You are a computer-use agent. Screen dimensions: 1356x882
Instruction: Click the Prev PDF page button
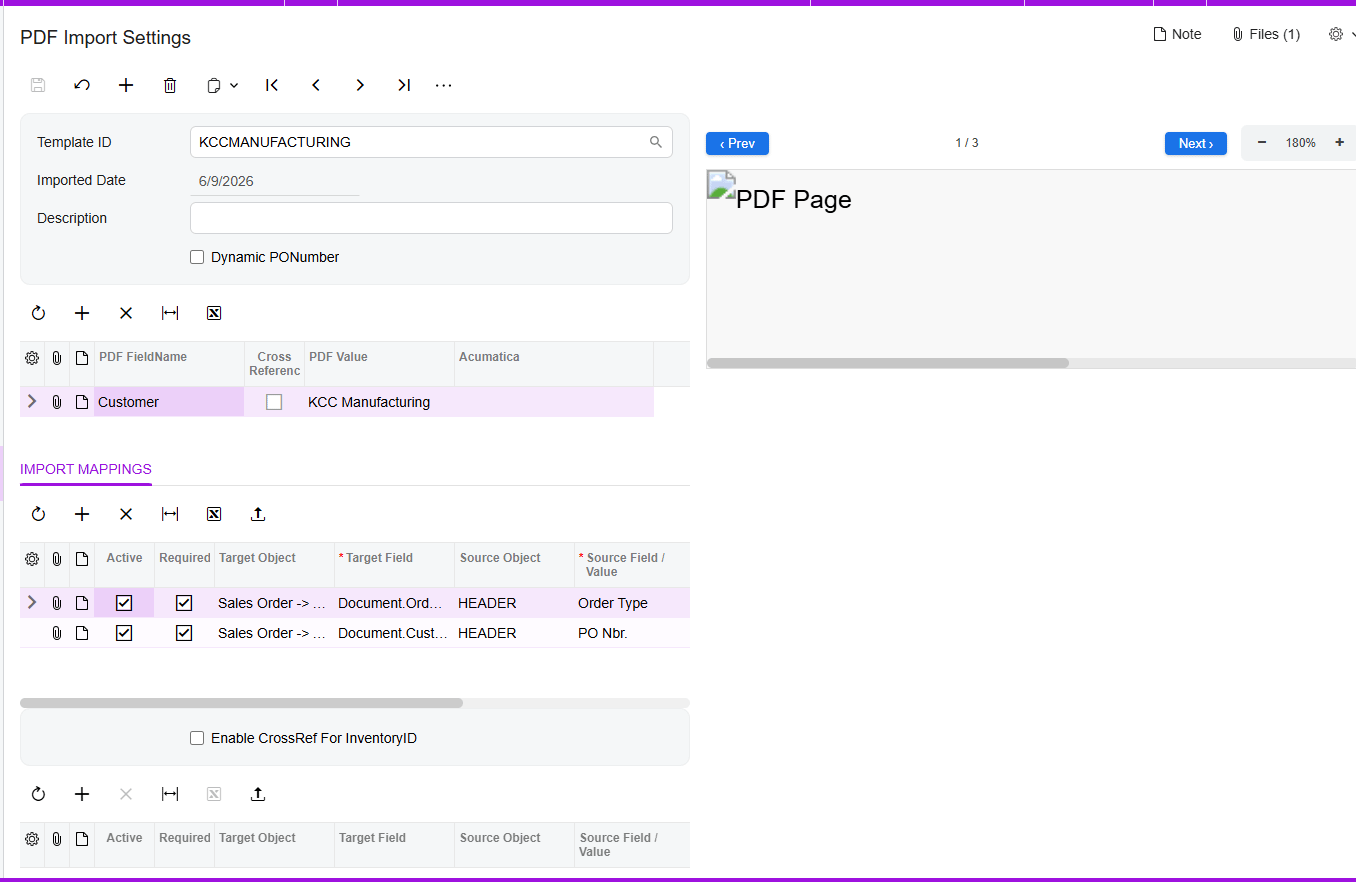[737, 143]
